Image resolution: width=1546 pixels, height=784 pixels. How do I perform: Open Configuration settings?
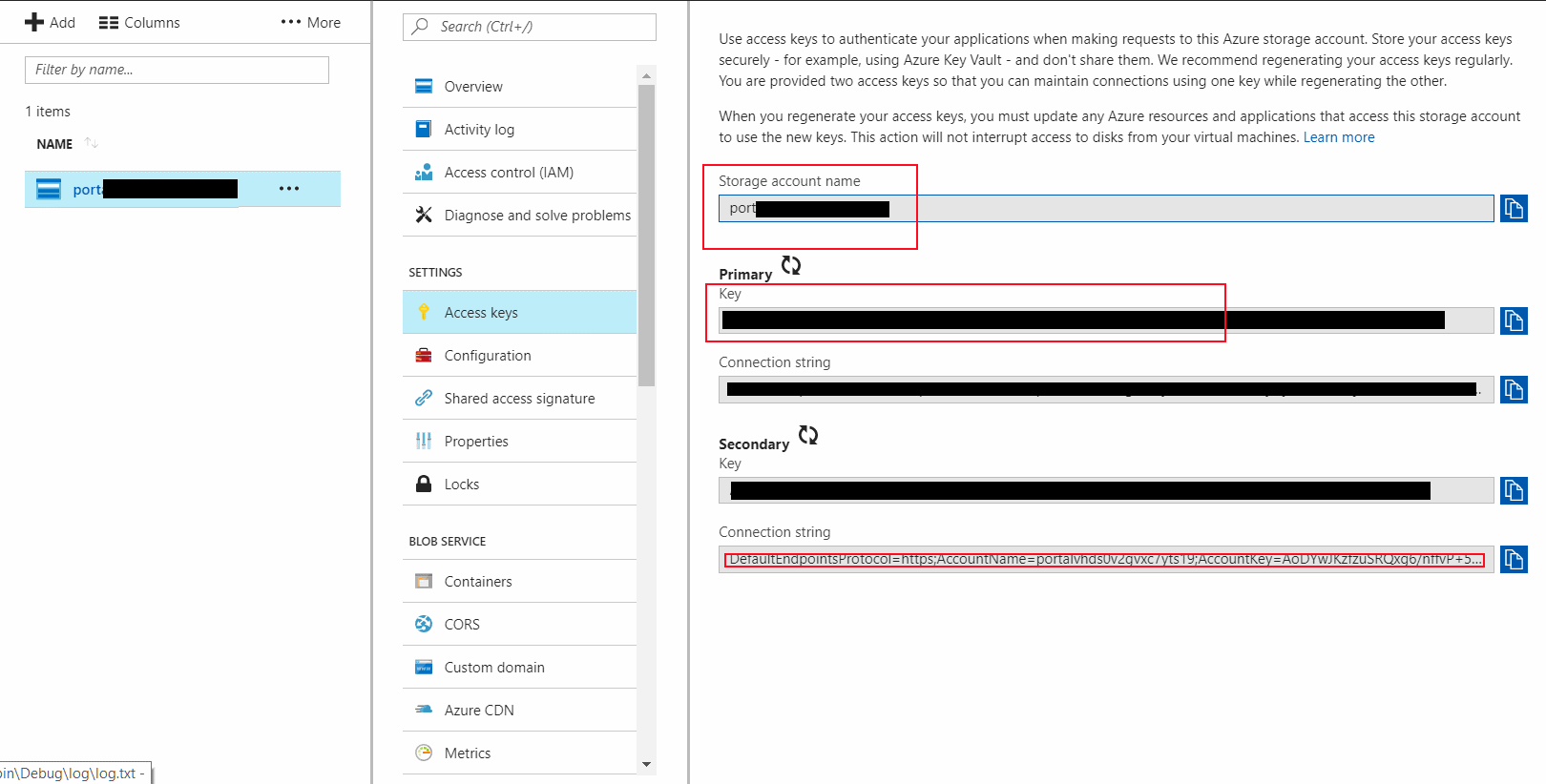click(519, 355)
